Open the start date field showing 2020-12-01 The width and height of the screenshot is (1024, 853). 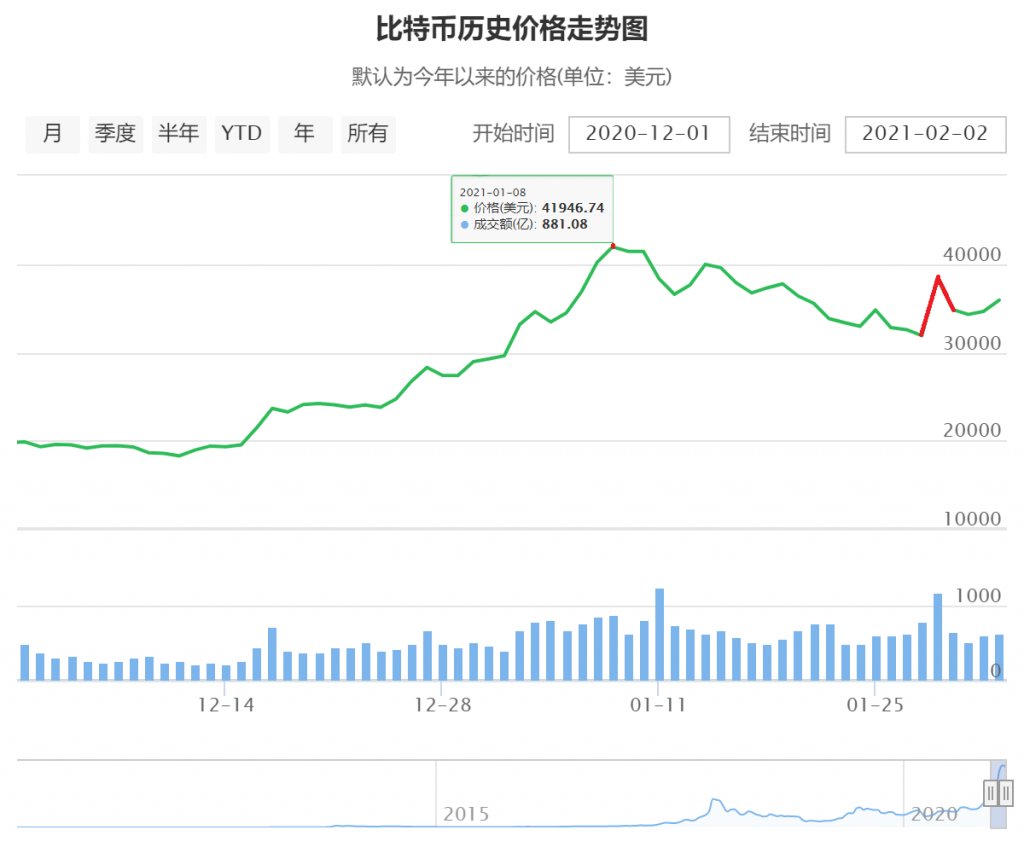[x=649, y=134]
